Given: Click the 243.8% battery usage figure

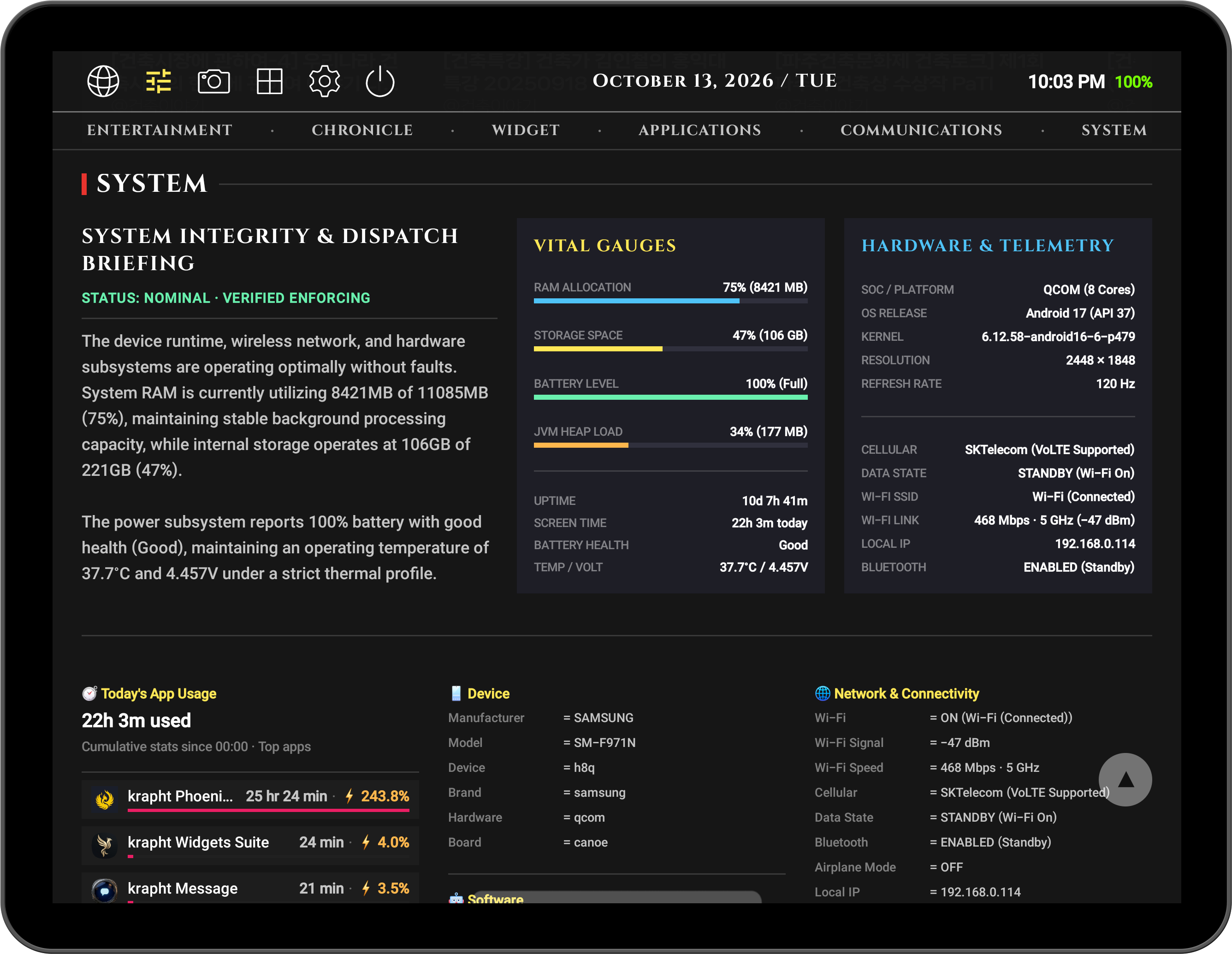Looking at the screenshot, I should tap(385, 796).
